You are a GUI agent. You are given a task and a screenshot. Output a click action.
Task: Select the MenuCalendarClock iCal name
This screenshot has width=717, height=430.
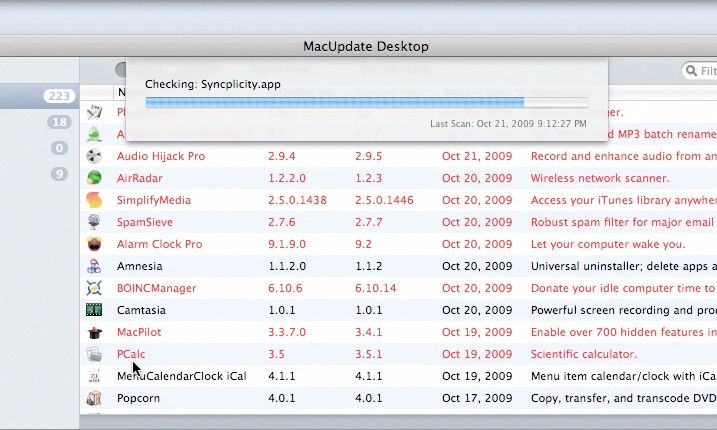point(182,376)
